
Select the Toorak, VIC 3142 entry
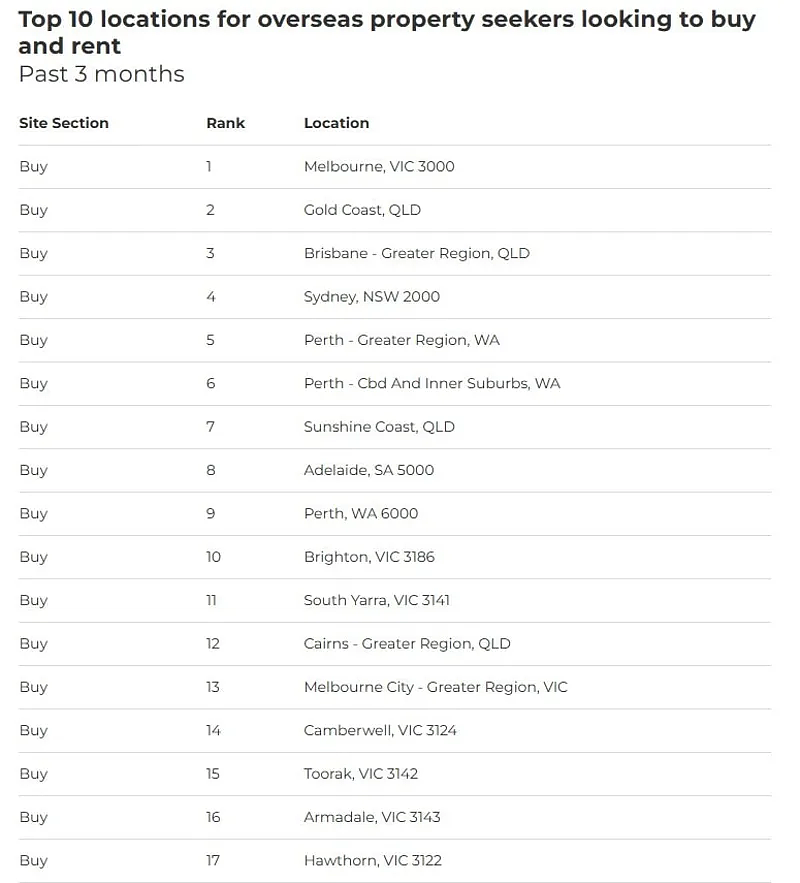(361, 774)
